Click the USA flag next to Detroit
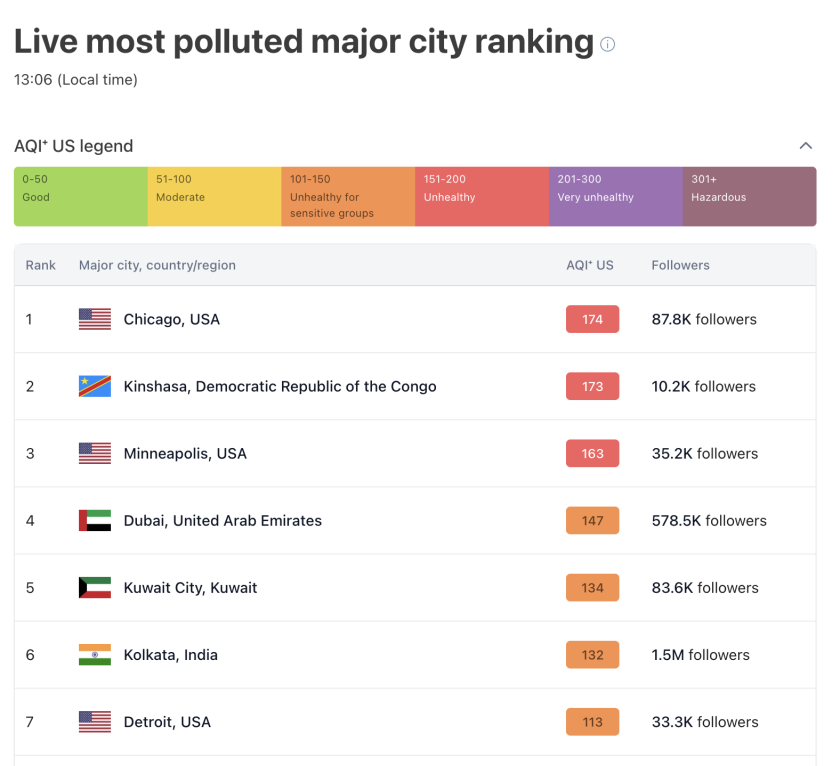Viewport: 840px width, 766px height. coord(95,722)
